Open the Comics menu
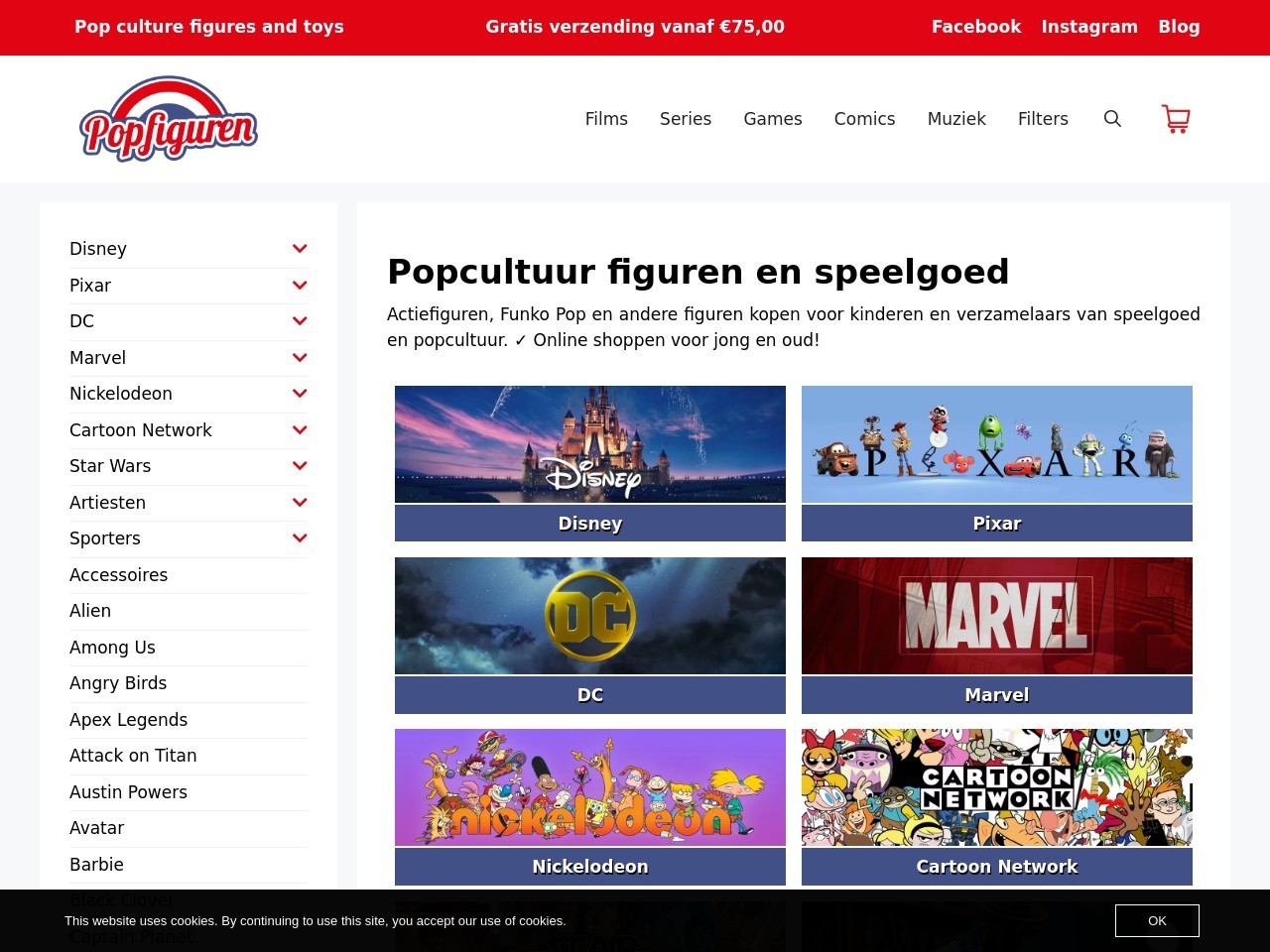Screen dimensions: 1270x952 pyautogui.click(x=864, y=119)
